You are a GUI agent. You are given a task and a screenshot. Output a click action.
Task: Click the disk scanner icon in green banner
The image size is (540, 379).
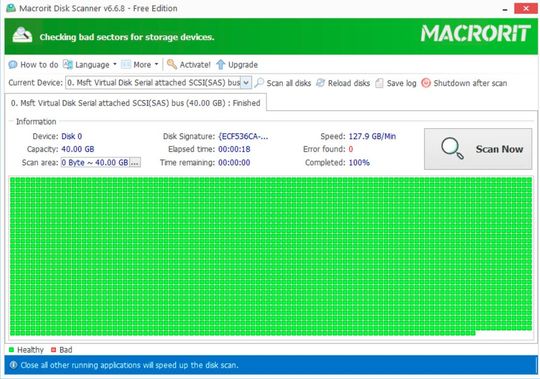pos(22,36)
